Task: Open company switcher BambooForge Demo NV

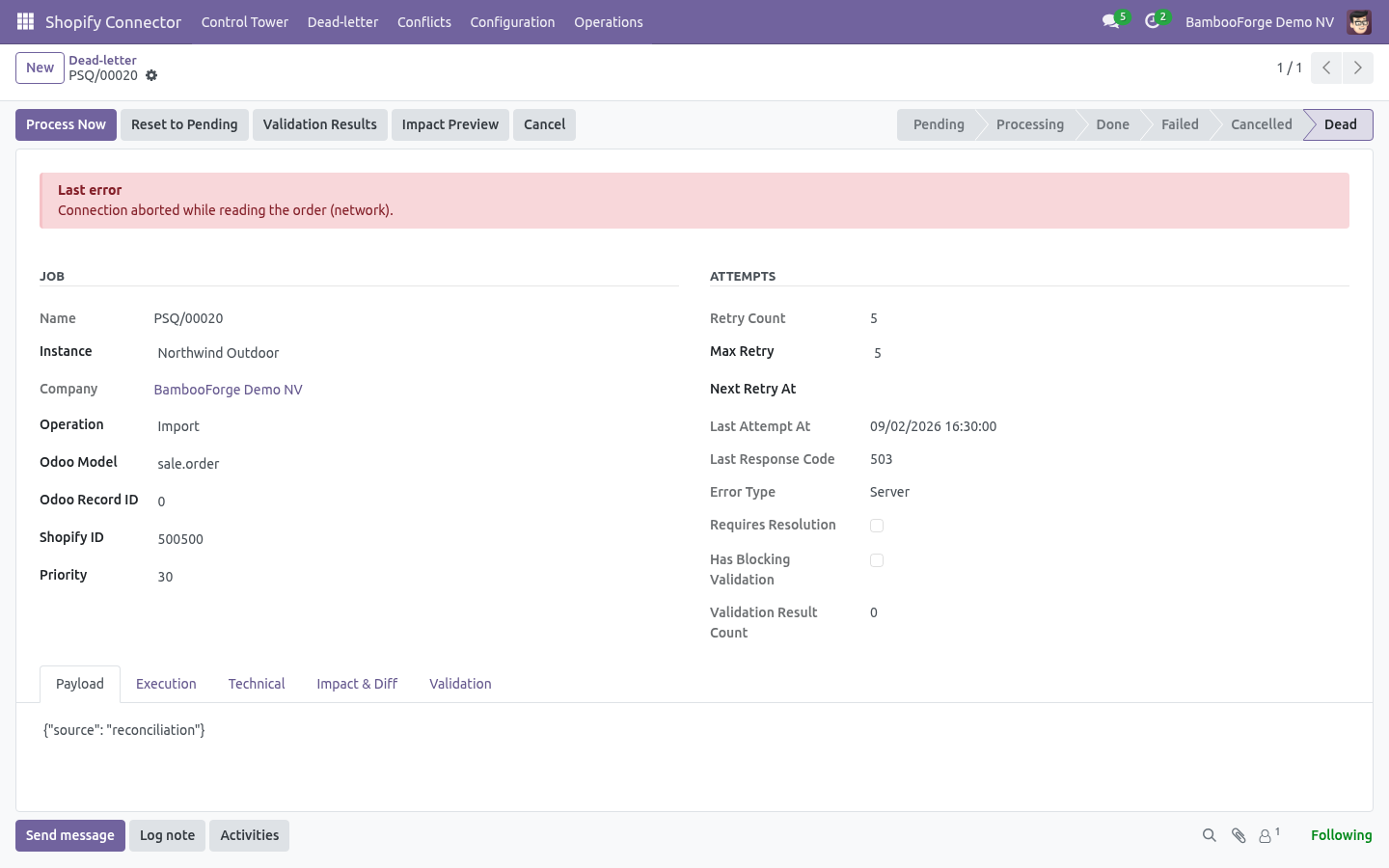Action: coord(1259,22)
